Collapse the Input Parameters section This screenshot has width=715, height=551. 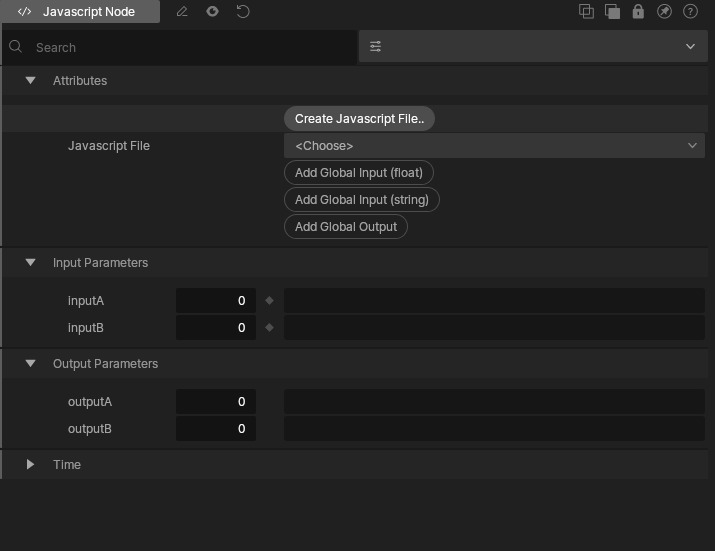(30, 263)
